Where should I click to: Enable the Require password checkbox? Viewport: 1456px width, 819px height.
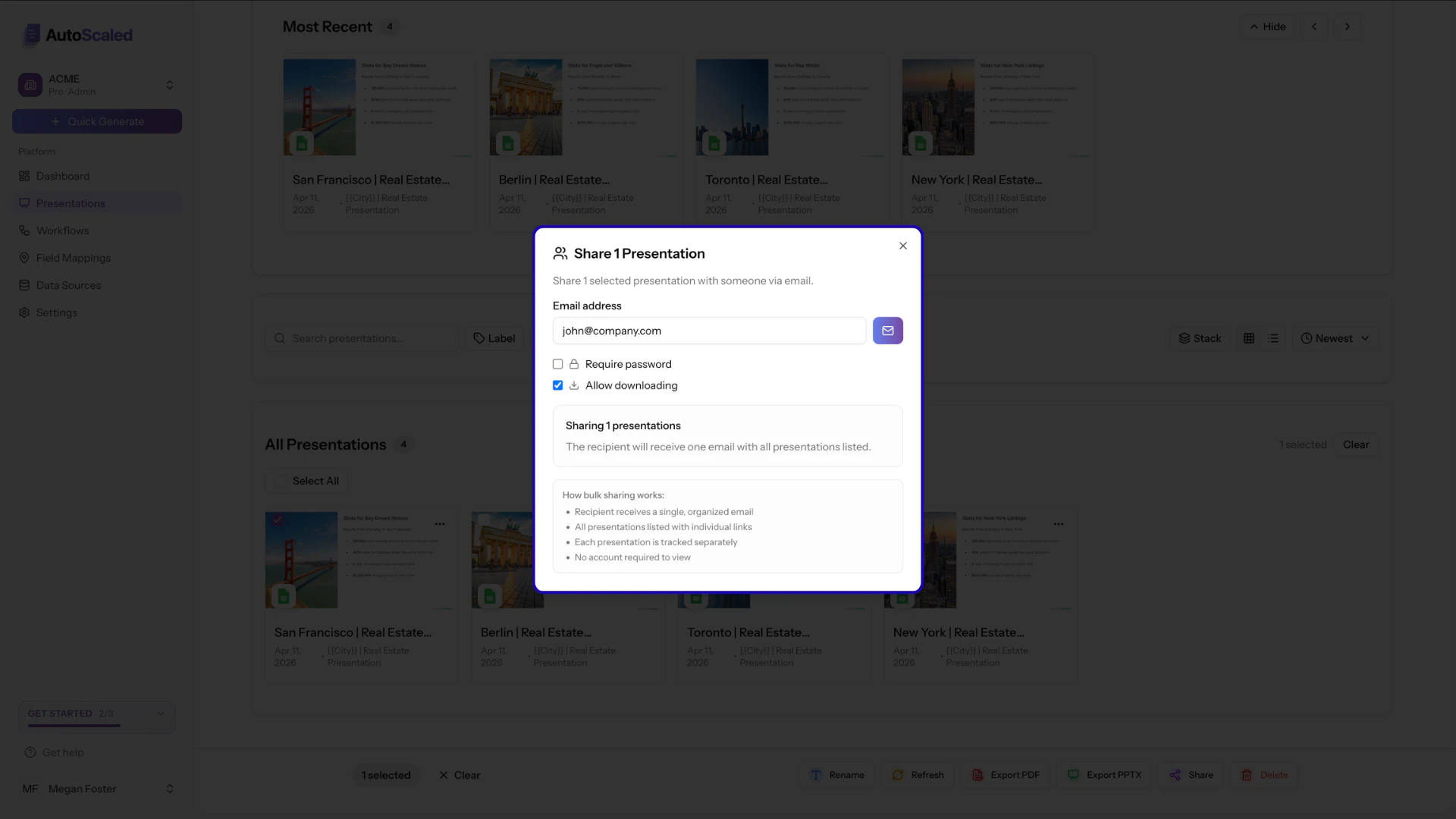click(x=558, y=364)
